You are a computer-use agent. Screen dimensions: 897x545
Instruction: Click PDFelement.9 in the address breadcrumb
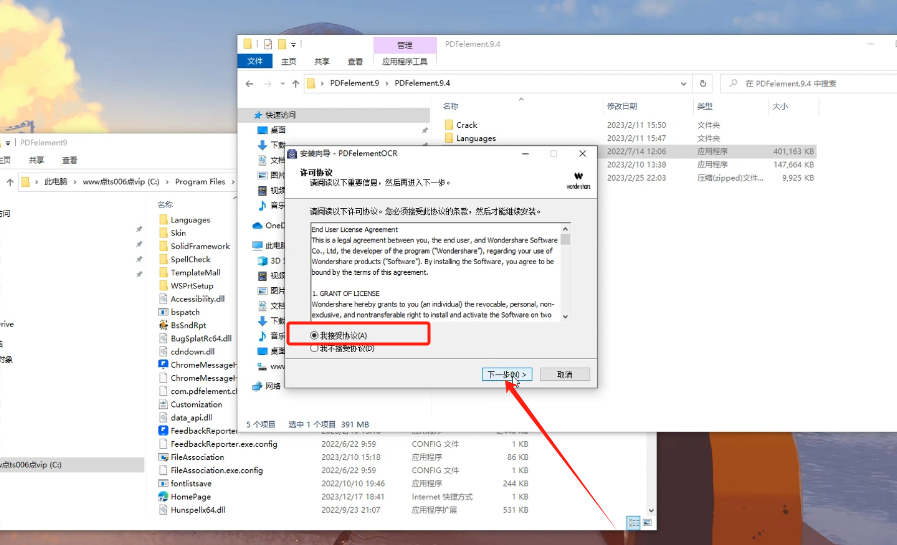point(354,83)
